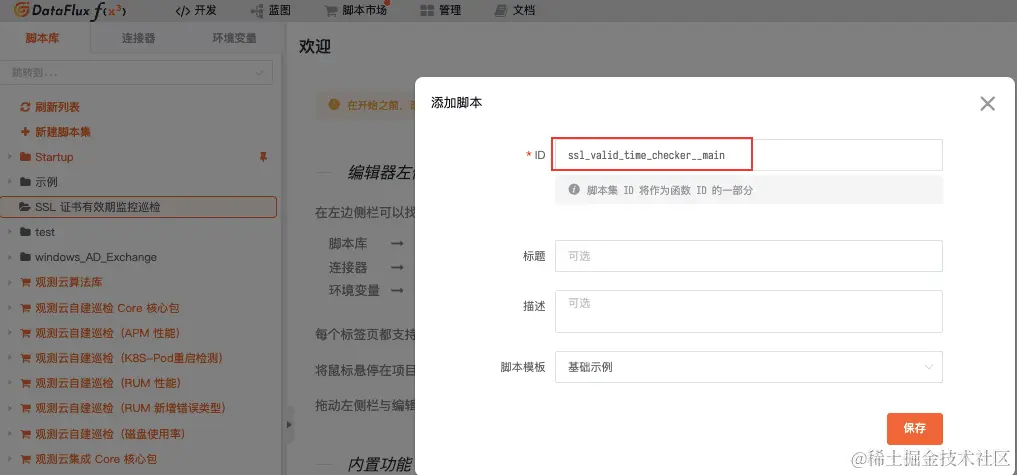1017x475 pixels.
Task: Select SSL 证书有效期监控巡检 script set
Action: point(139,207)
